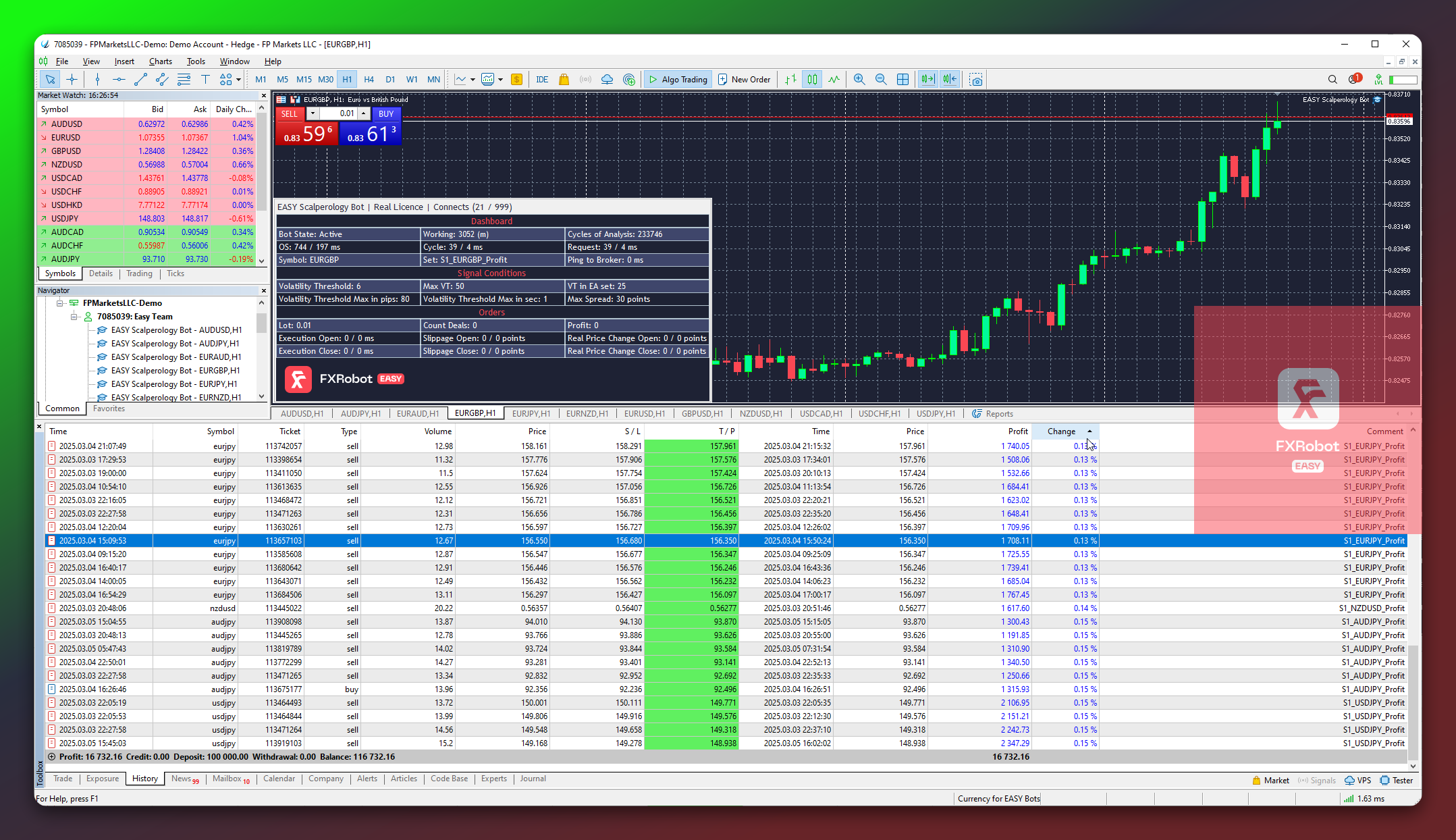Select the trendline drawing tool
The width and height of the screenshot is (1456, 840).
[x=140, y=80]
